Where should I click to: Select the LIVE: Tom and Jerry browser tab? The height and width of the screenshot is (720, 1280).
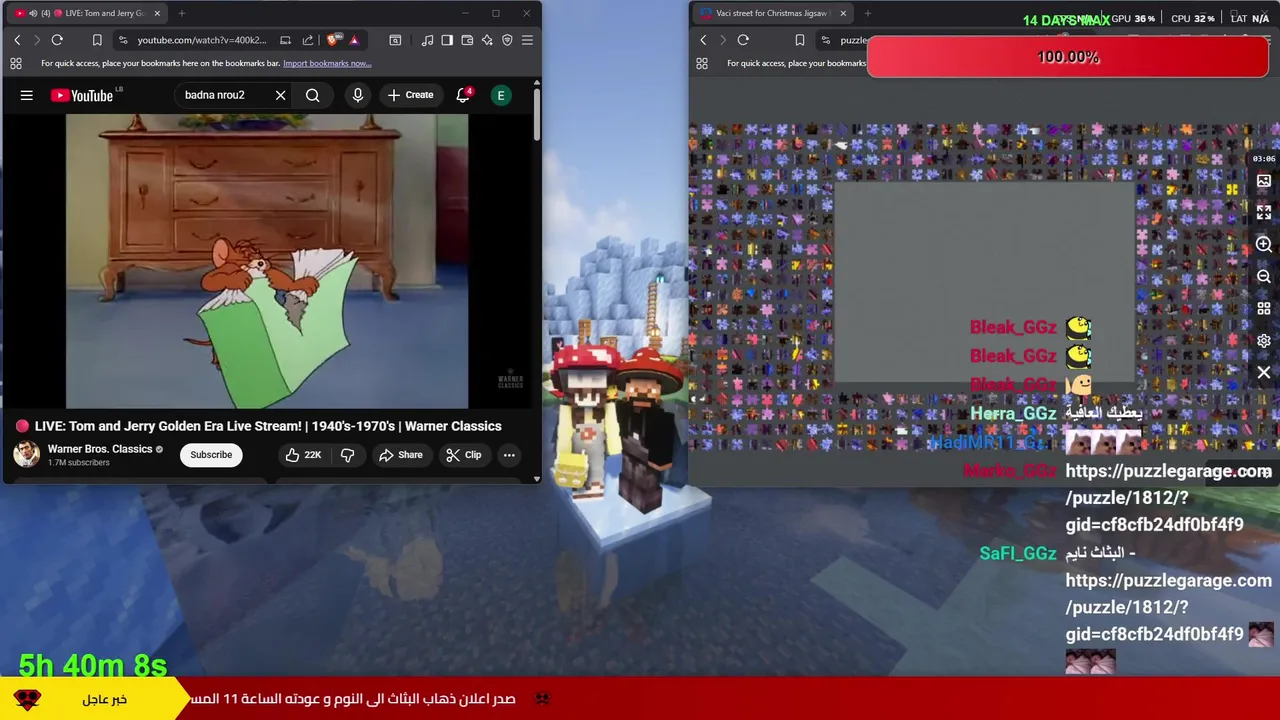point(86,13)
